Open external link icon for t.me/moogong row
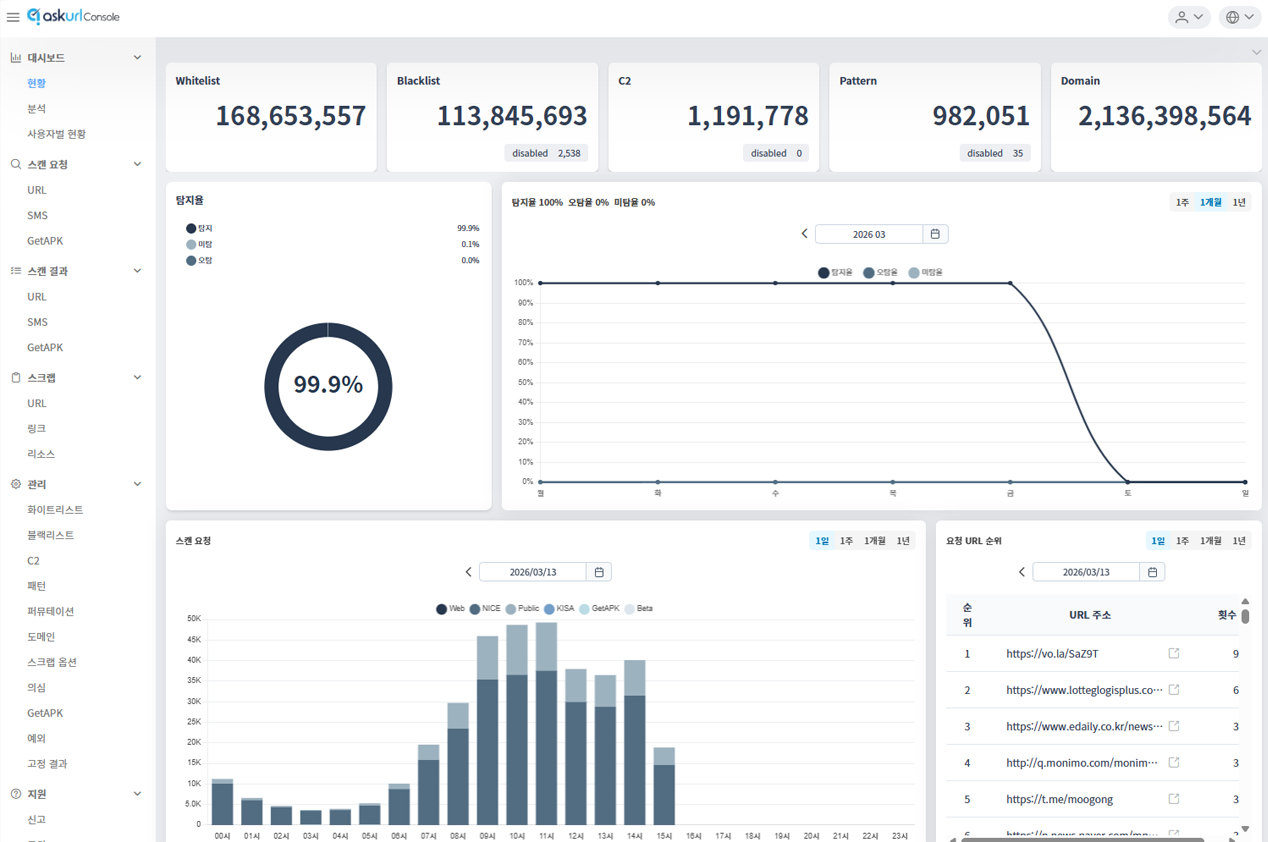The width and height of the screenshot is (1268, 842). 1174,799
